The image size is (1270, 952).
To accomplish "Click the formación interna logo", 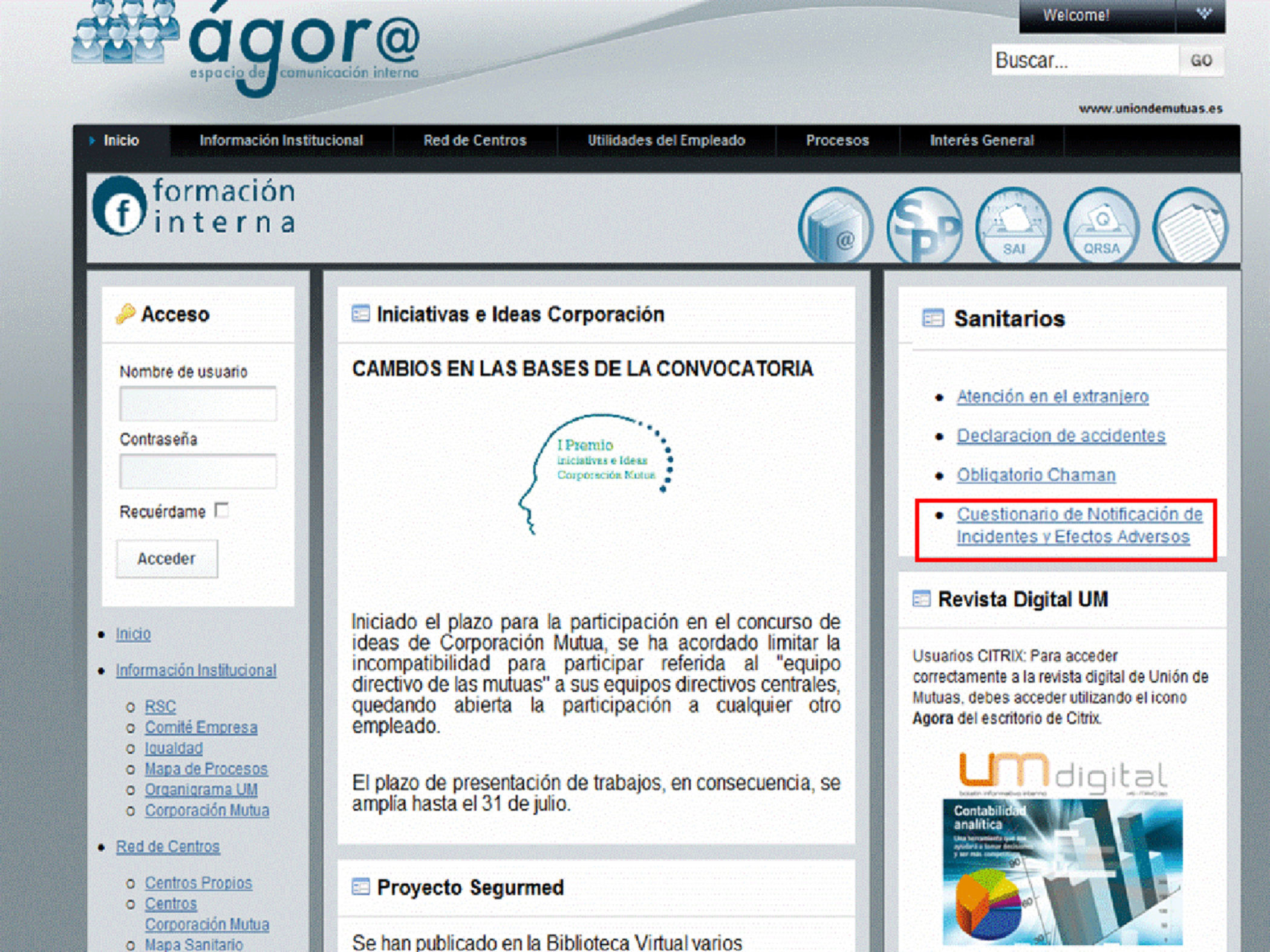I will (195, 207).
